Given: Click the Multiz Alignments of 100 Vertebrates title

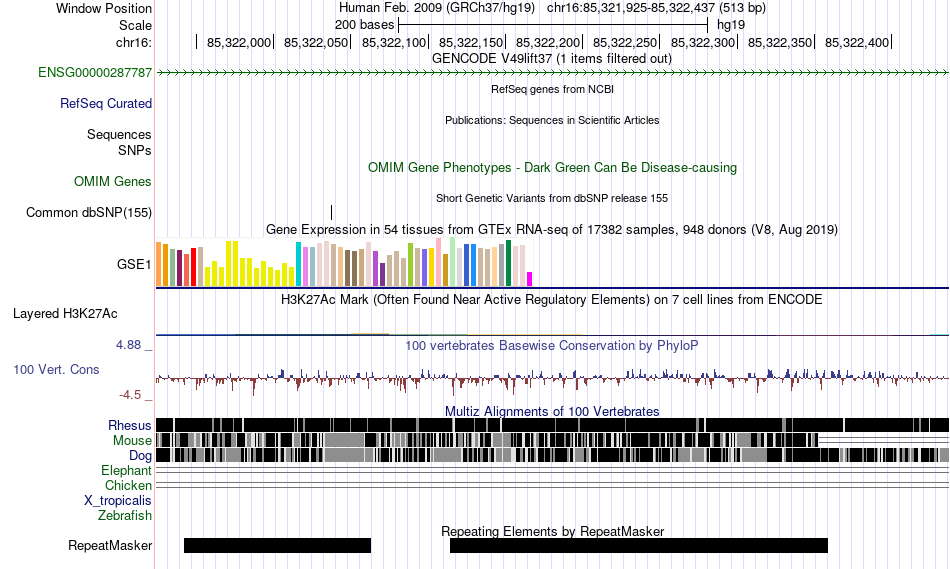Looking at the screenshot, I should pyautogui.click(x=552, y=411).
